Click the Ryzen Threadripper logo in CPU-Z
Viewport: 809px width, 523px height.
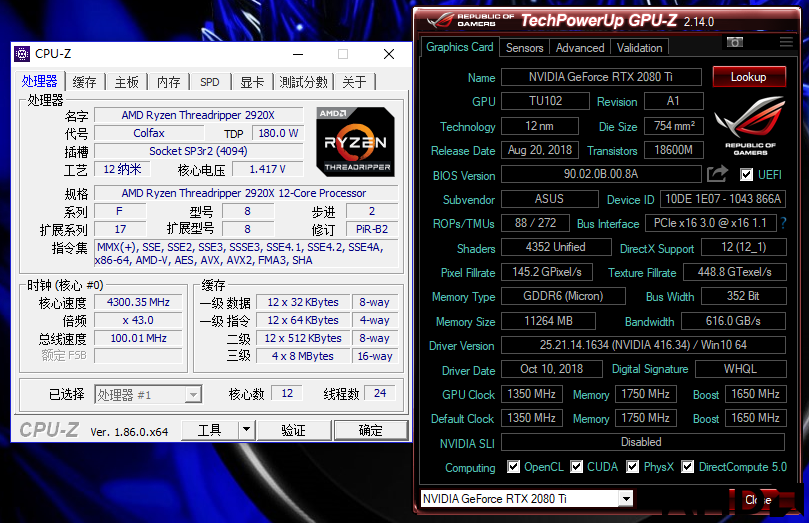[355, 142]
